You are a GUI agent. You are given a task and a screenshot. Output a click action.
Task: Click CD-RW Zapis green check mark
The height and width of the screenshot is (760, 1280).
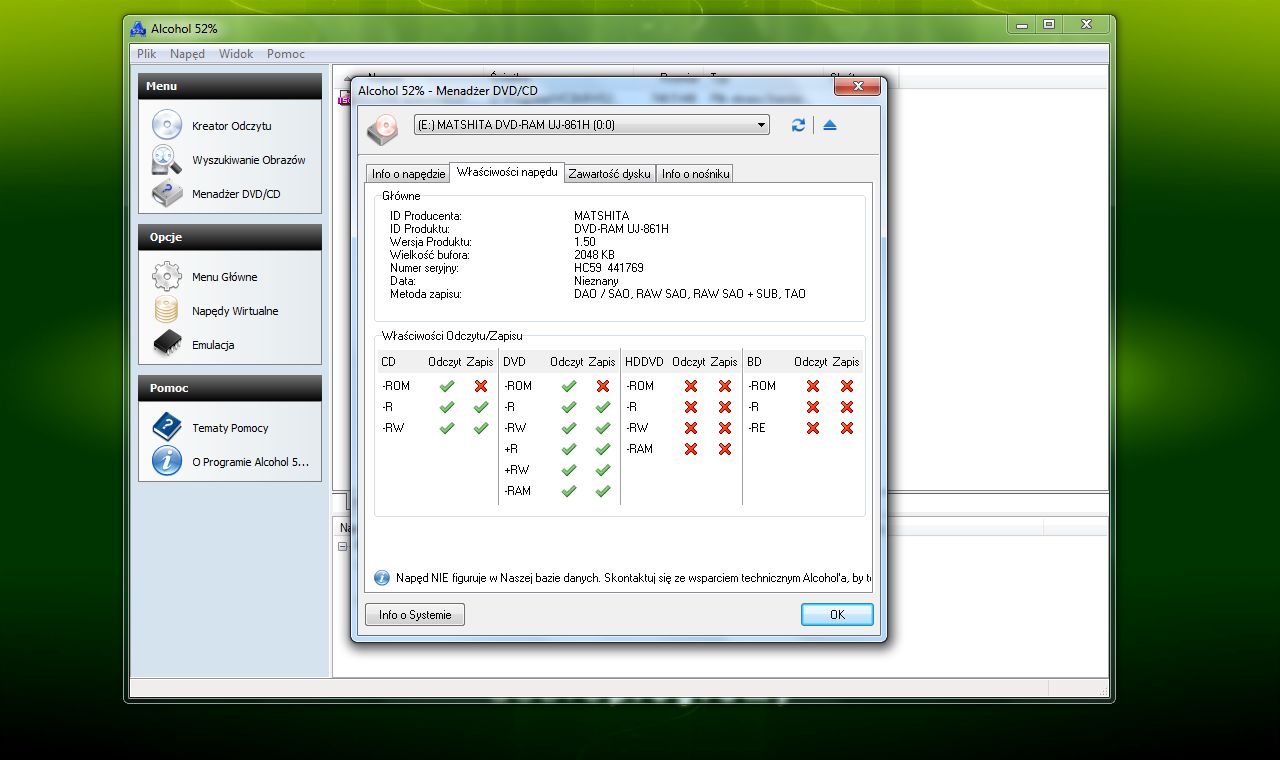coord(481,428)
